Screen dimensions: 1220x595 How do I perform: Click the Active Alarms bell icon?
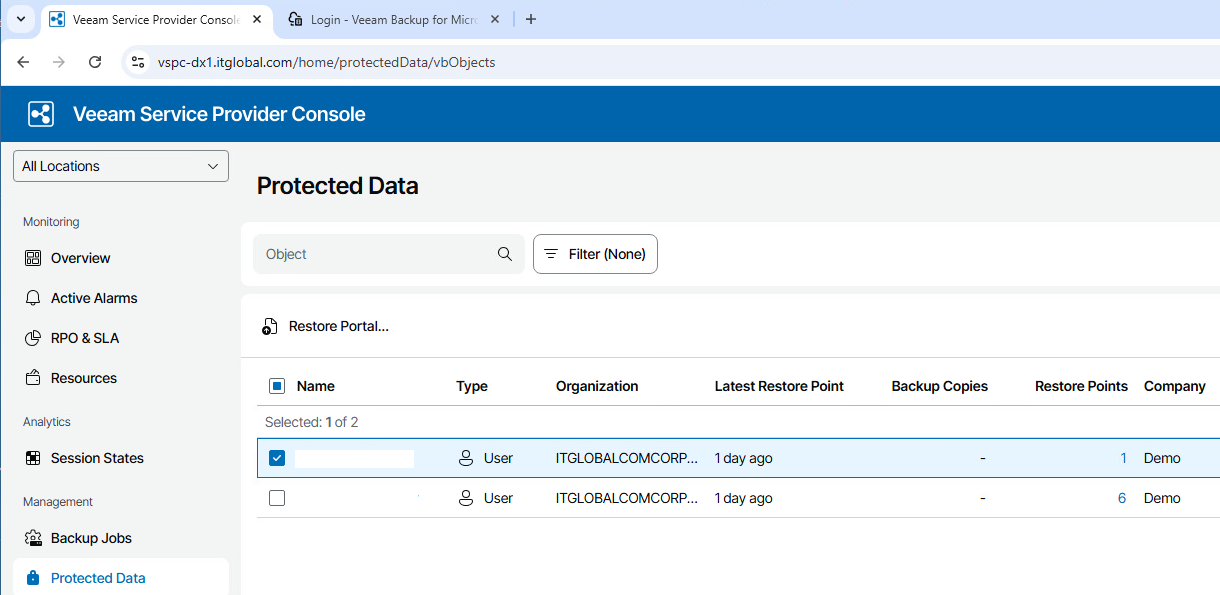coord(33,298)
